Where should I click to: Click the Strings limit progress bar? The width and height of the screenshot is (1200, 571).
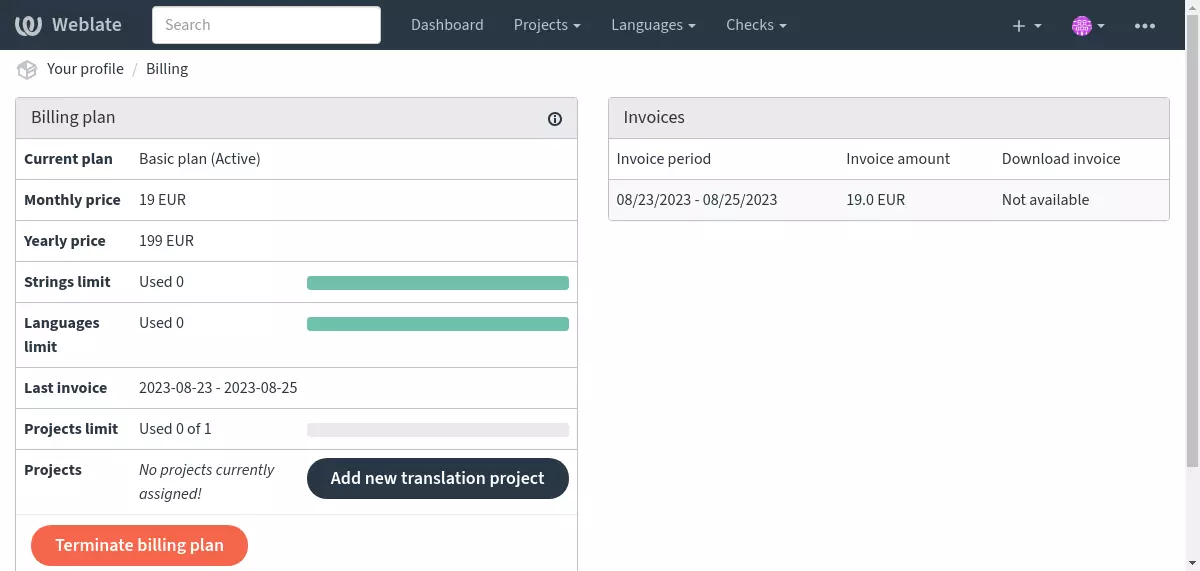pos(438,283)
